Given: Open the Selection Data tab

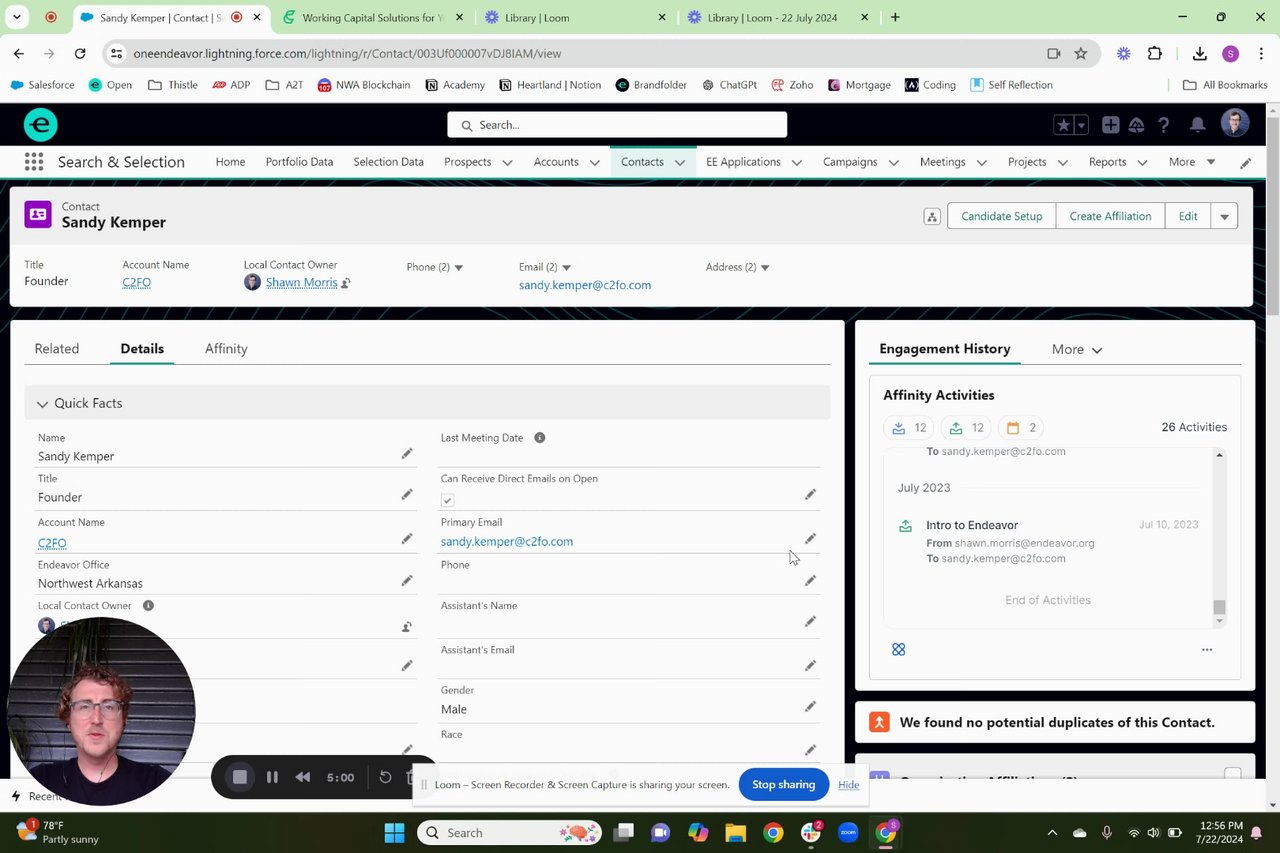Looking at the screenshot, I should [x=388, y=162].
